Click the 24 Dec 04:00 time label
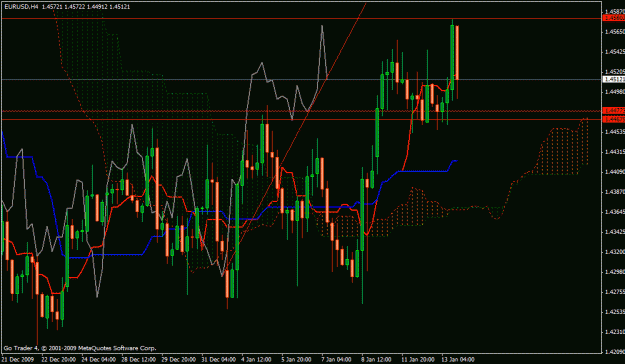Image resolution: width=625 pixels, height=364 pixels. [98, 359]
